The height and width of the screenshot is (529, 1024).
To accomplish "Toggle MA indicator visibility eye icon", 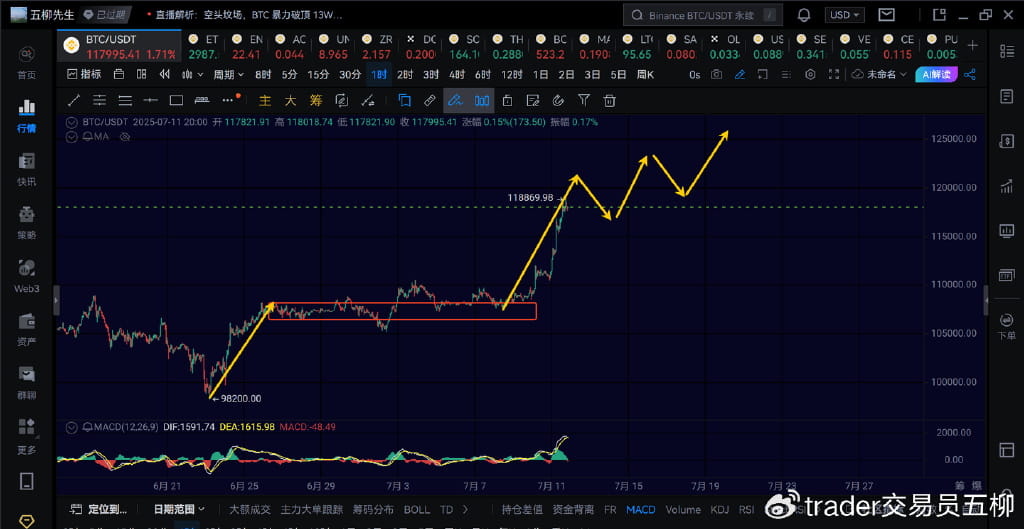I will pos(126,136).
